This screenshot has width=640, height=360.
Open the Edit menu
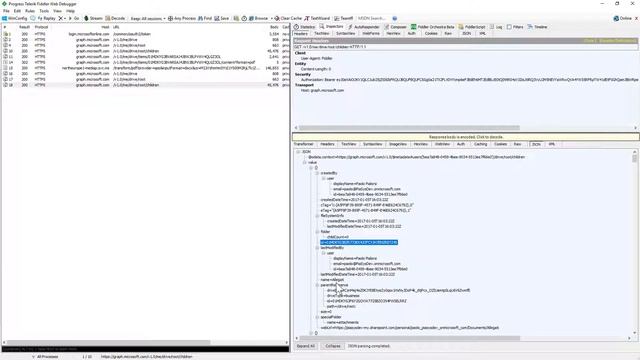(17, 11)
